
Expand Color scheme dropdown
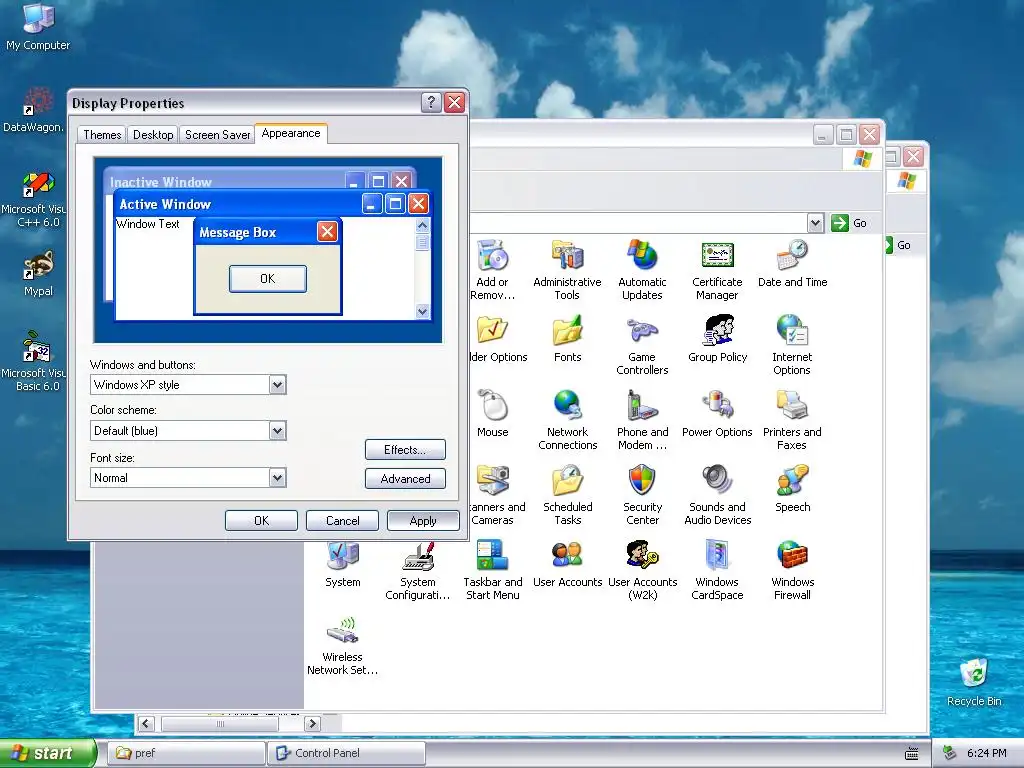pyautogui.click(x=277, y=430)
